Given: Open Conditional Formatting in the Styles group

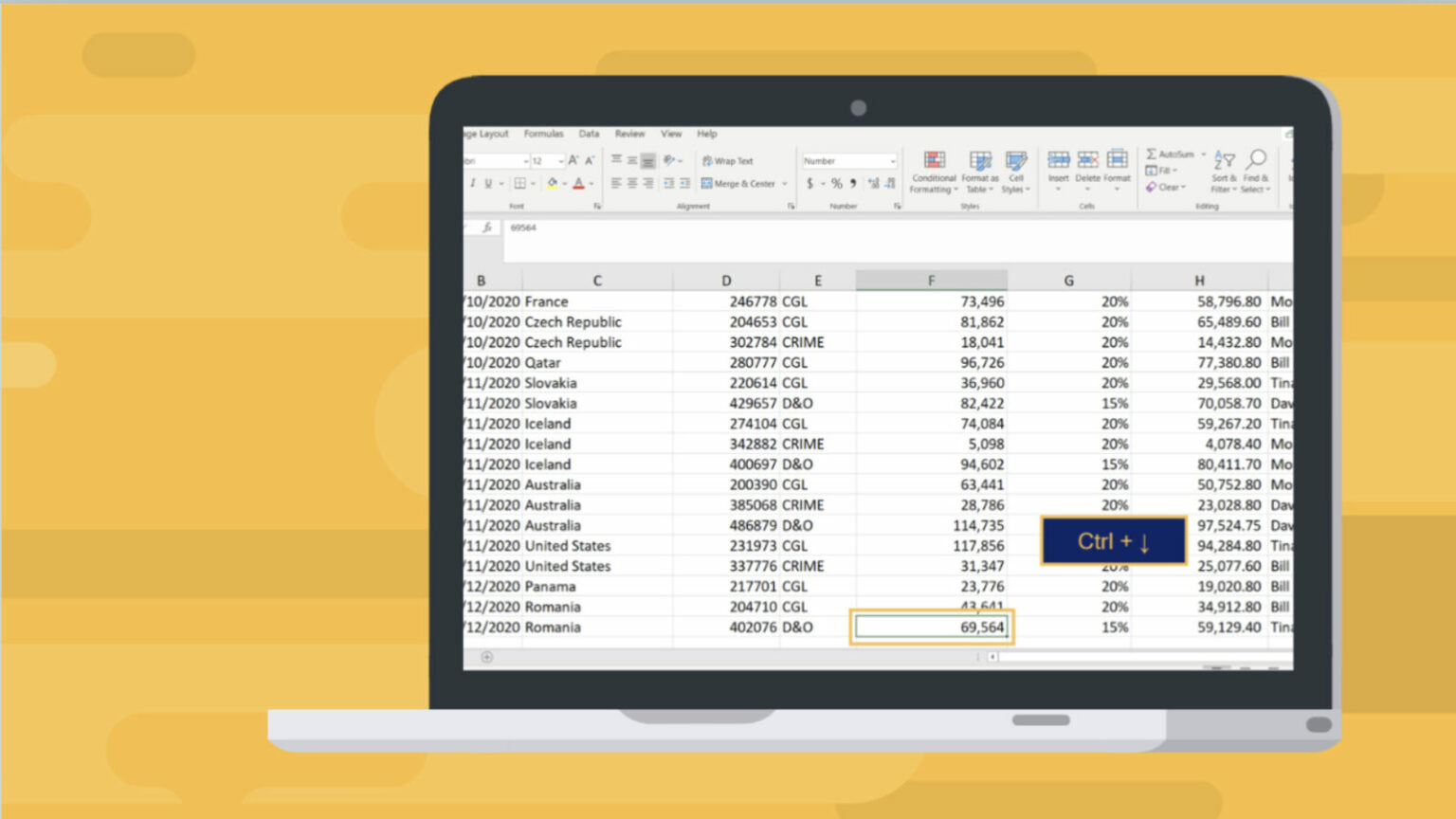Looking at the screenshot, I should 934,170.
